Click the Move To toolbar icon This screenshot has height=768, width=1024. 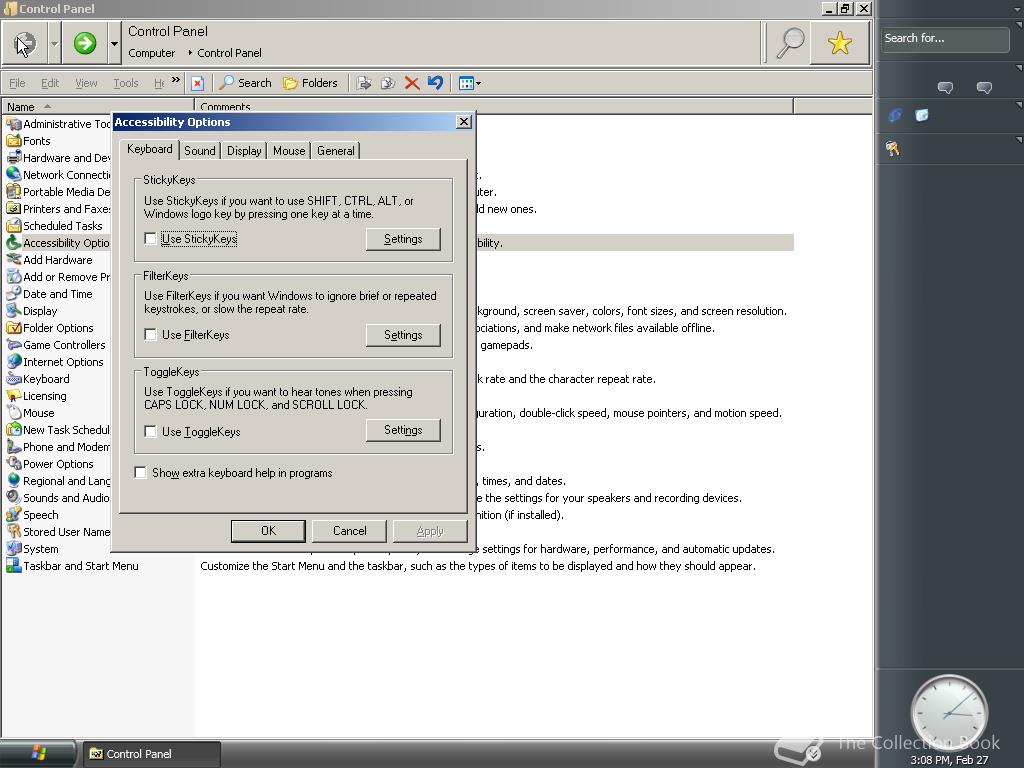coord(364,83)
